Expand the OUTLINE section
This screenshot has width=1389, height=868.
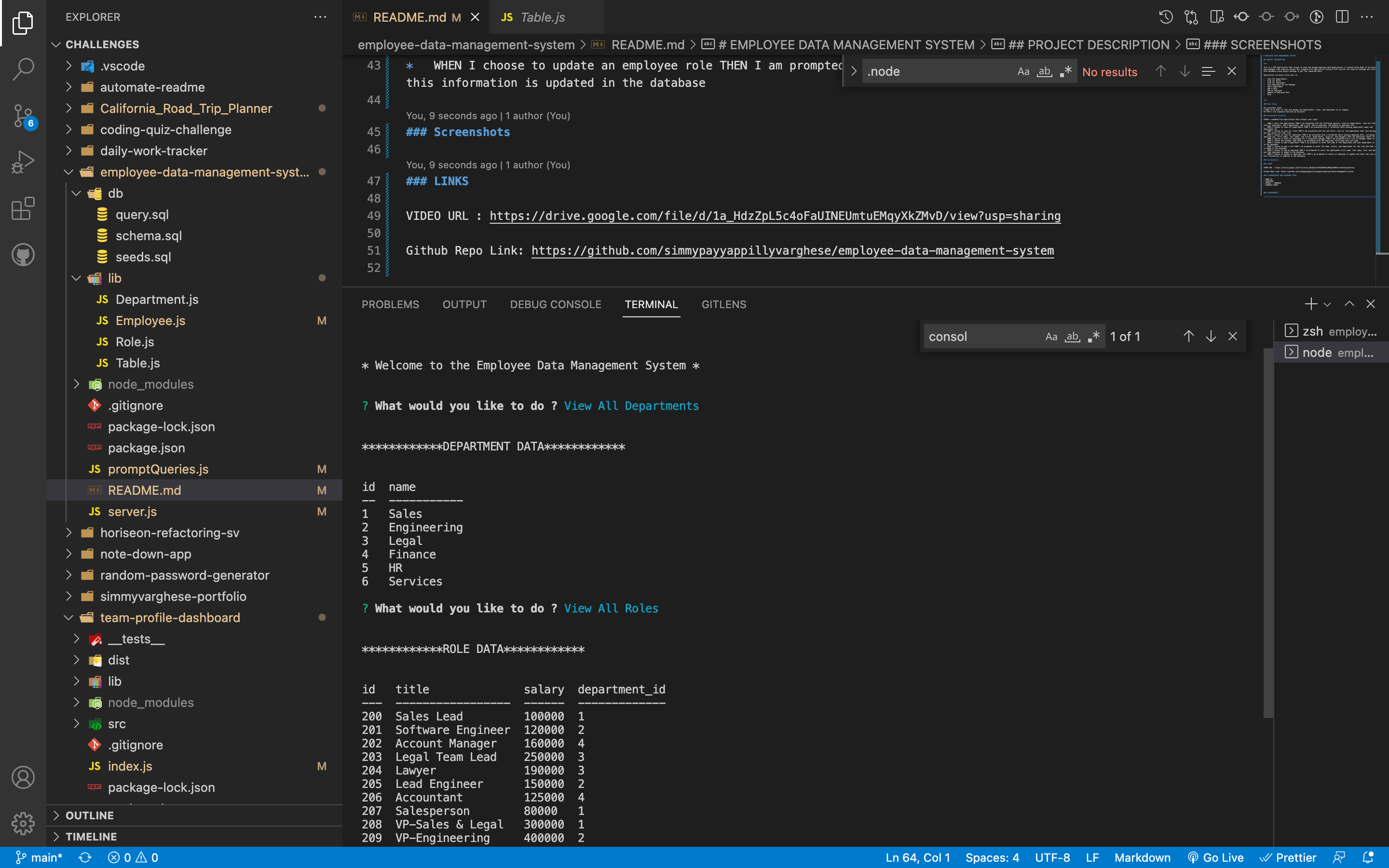pos(90,815)
